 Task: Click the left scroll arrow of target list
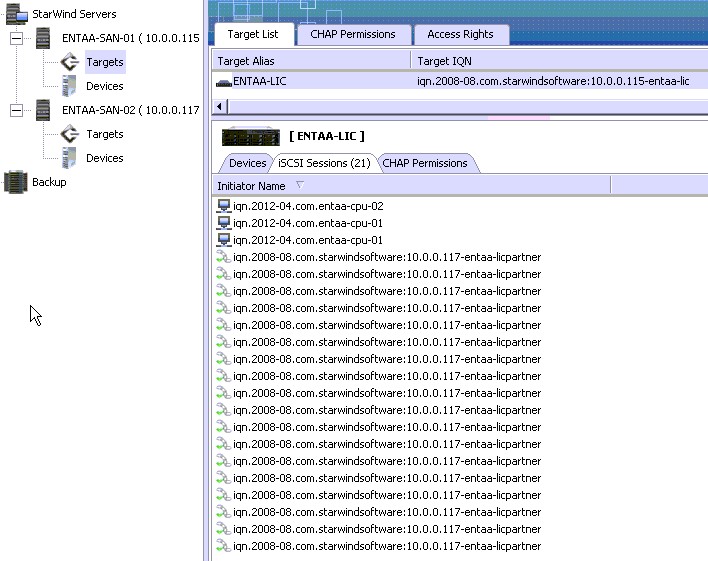click(x=220, y=107)
